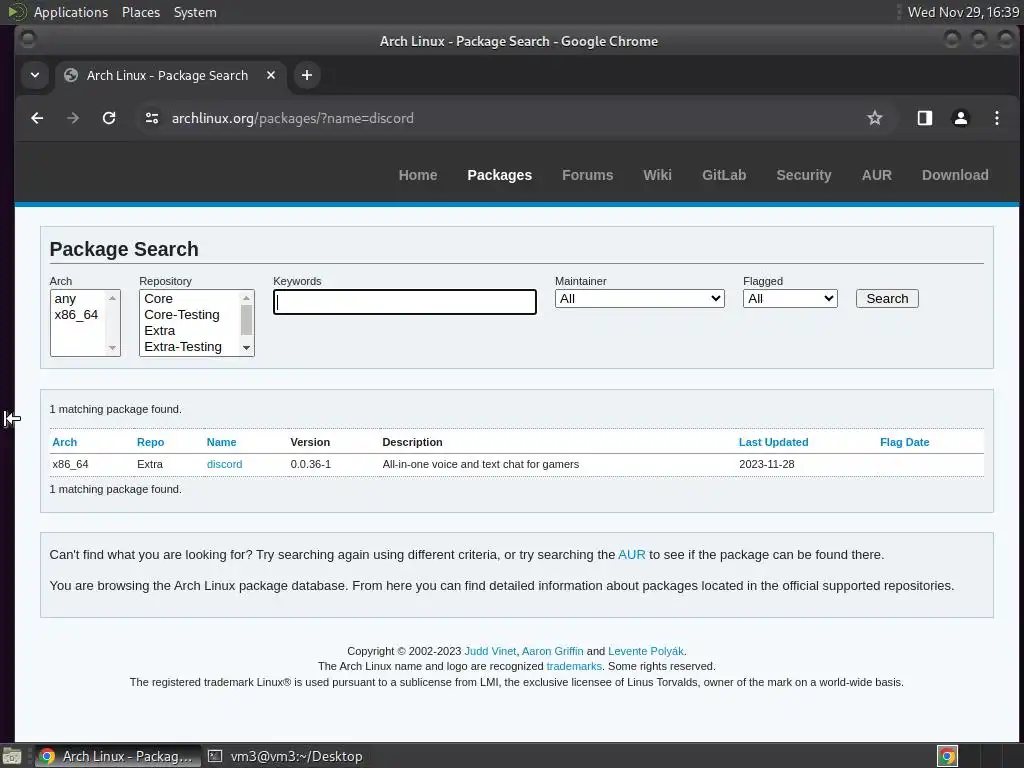Select 'Core' in the Repository list

coord(189,298)
